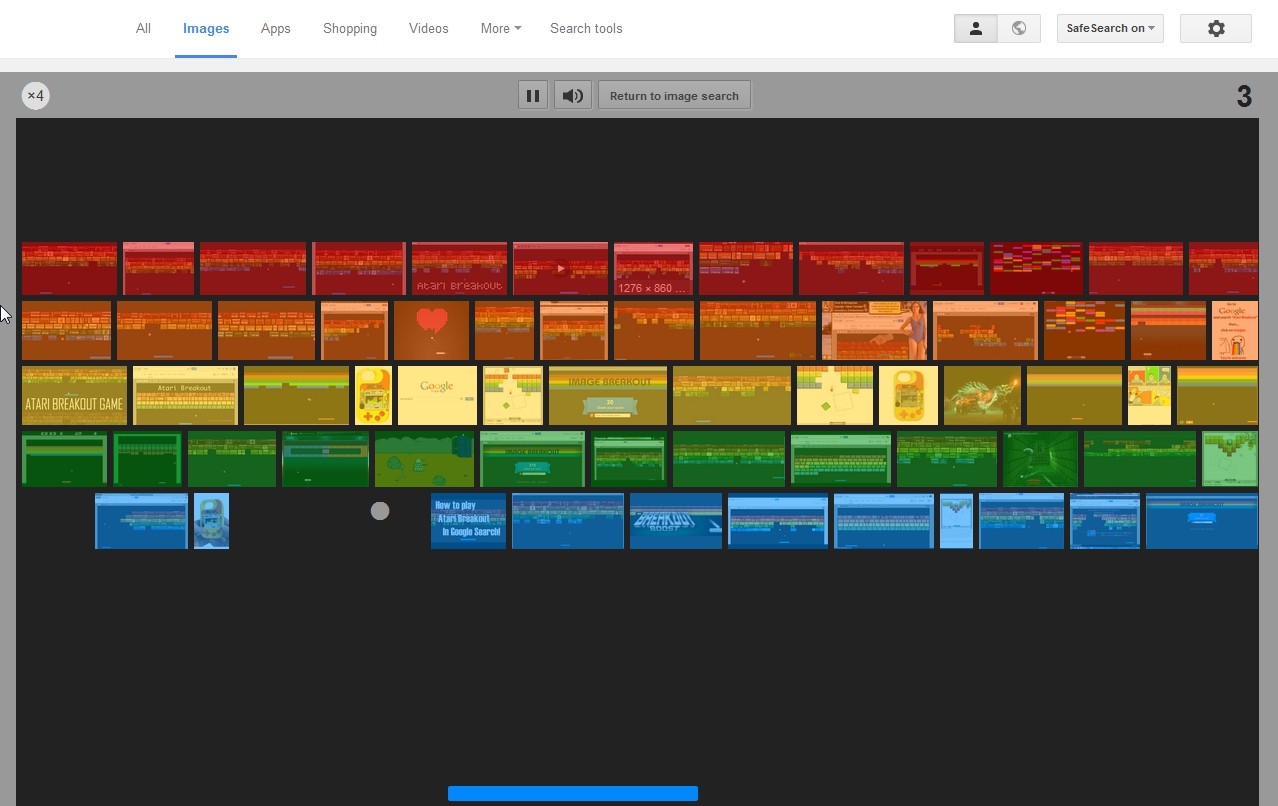Open the Videos tab

pyautogui.click(x=428, y=28)
